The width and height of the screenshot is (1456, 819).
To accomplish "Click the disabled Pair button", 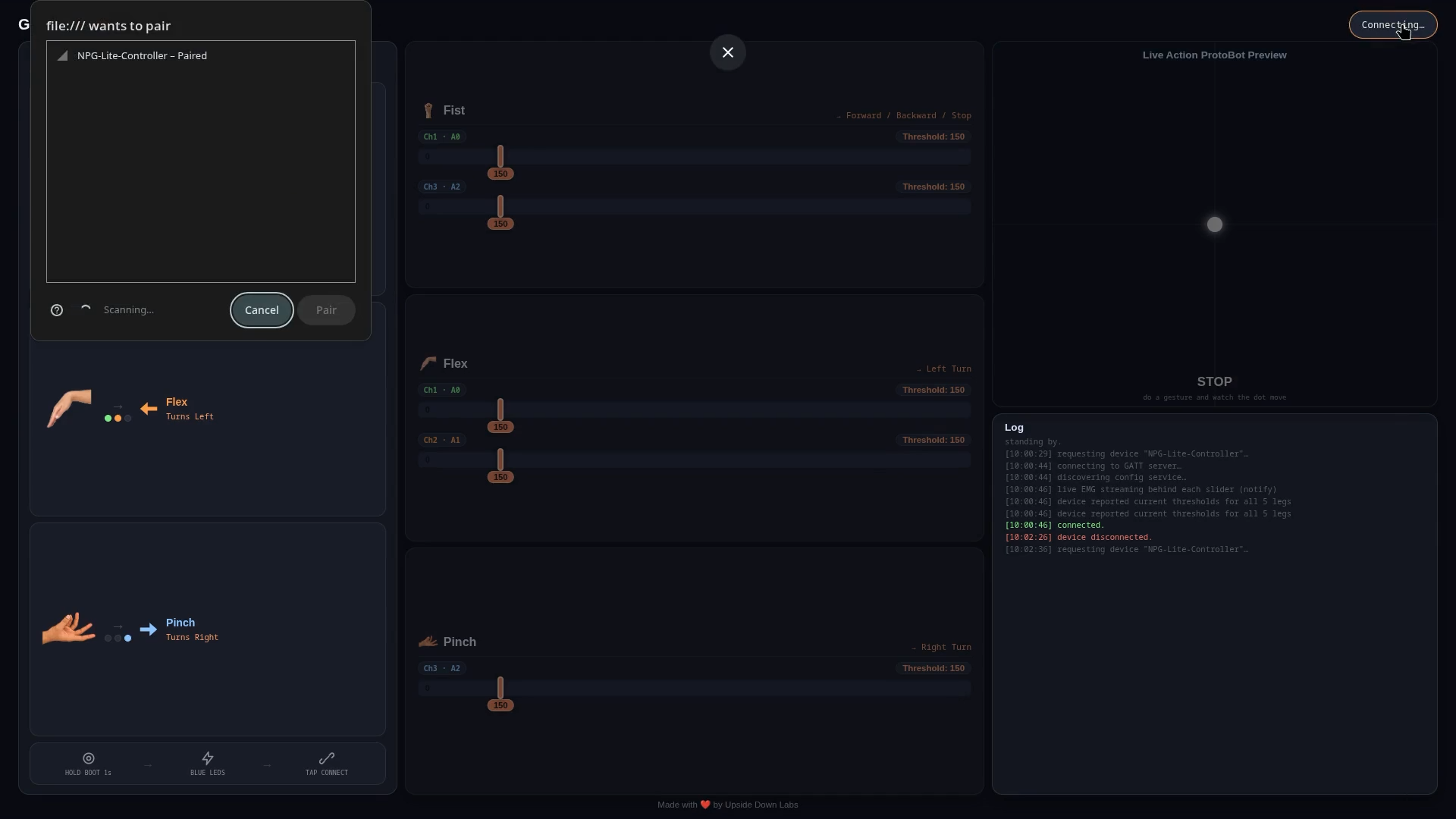I will [326, 310].
